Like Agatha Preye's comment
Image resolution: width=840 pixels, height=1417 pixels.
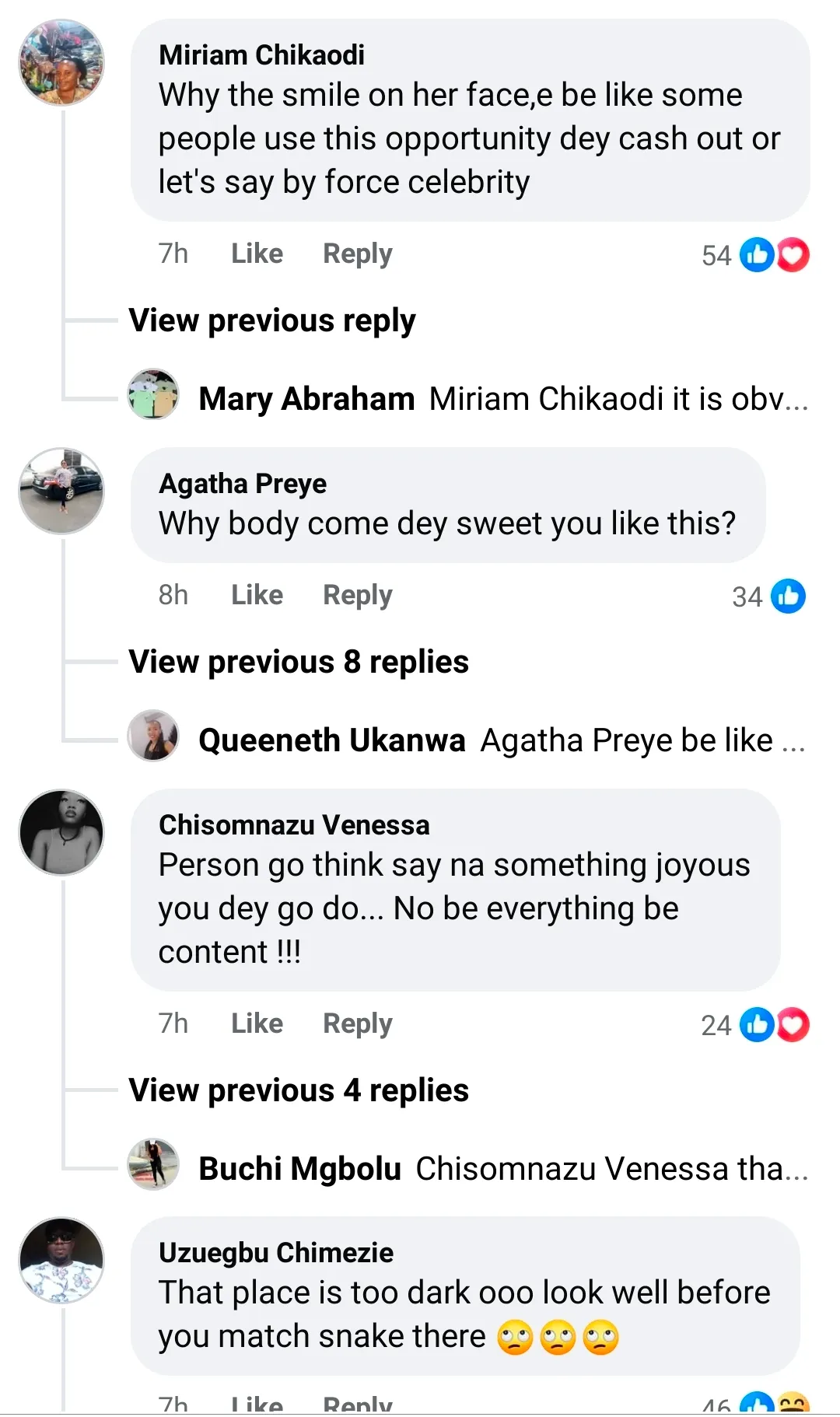tap(257, 595)
